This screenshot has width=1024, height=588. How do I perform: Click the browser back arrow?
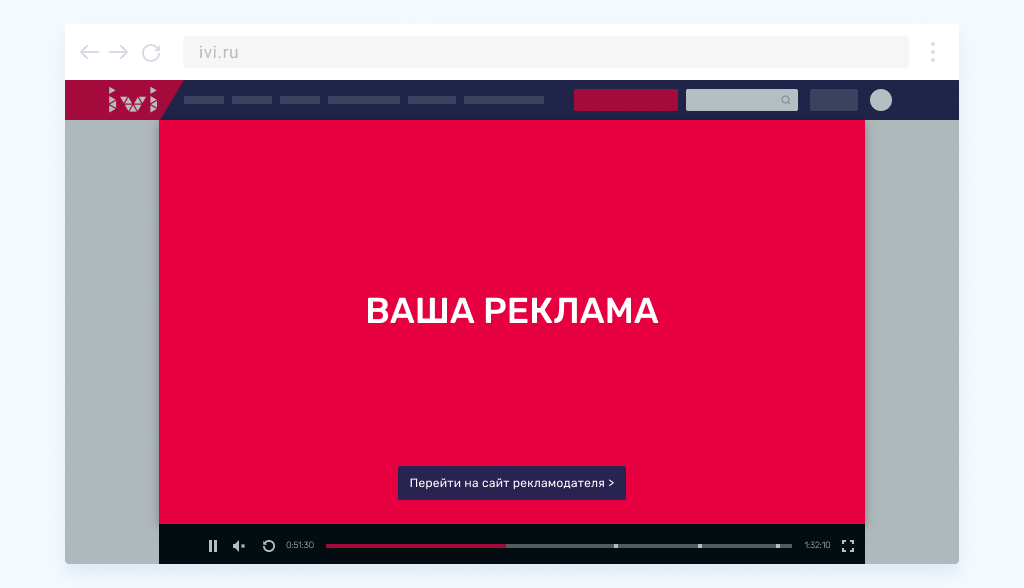pyautogui.click(x=89, y=52)
